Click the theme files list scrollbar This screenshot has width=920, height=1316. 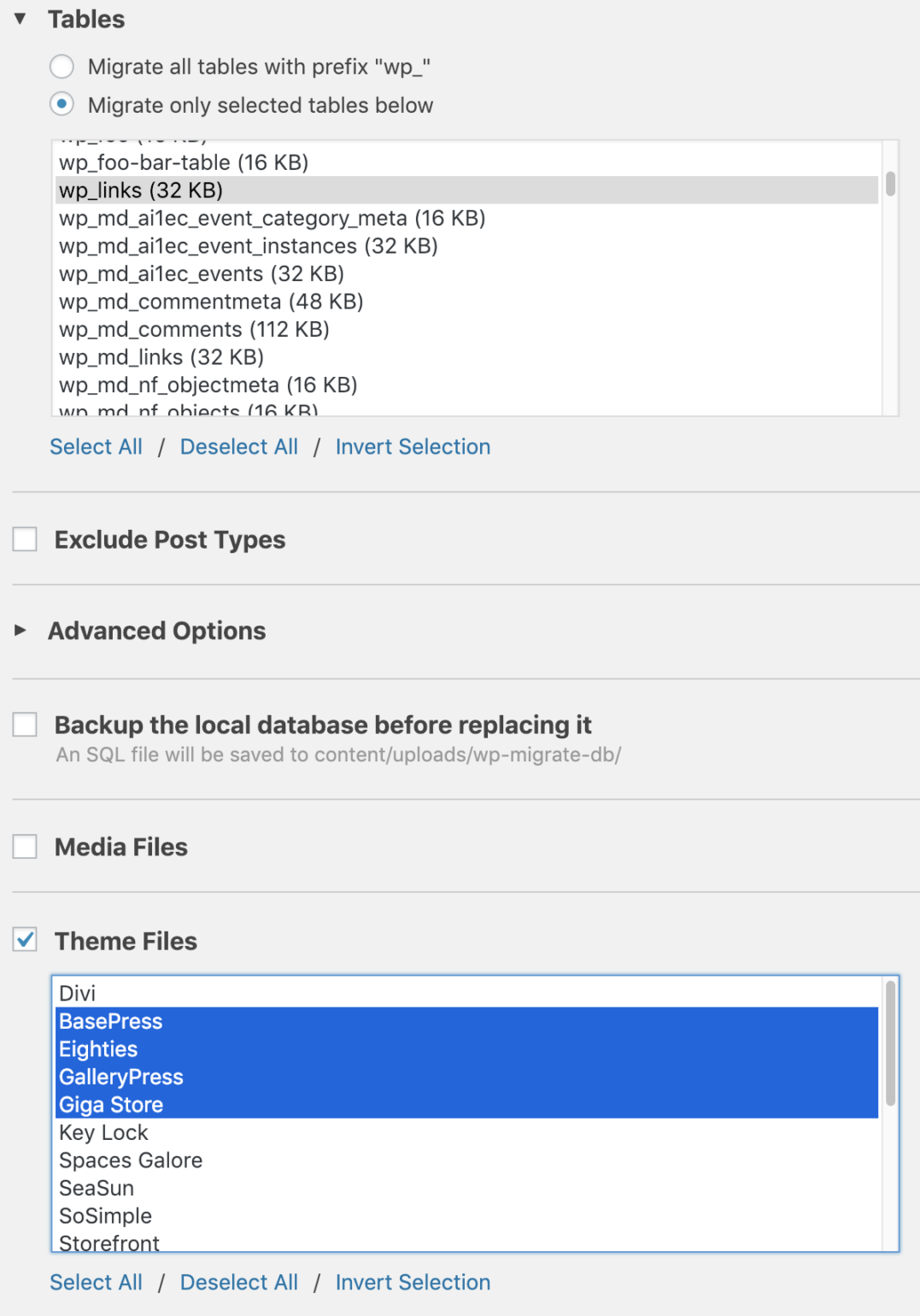890,1044
